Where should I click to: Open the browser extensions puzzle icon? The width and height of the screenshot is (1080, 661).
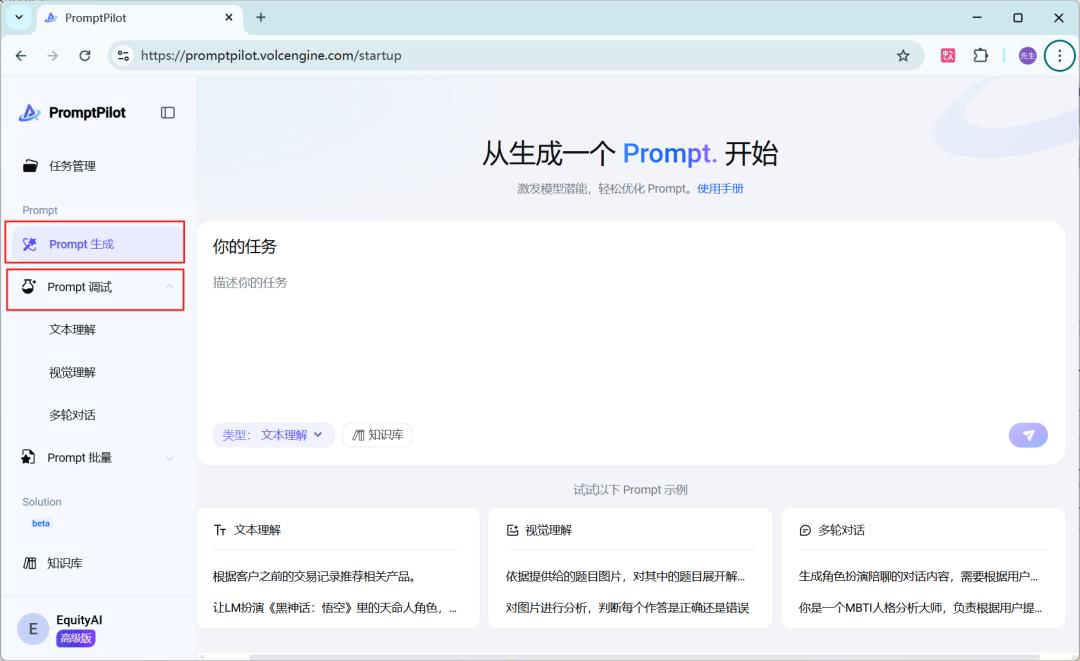pos(980,56)
